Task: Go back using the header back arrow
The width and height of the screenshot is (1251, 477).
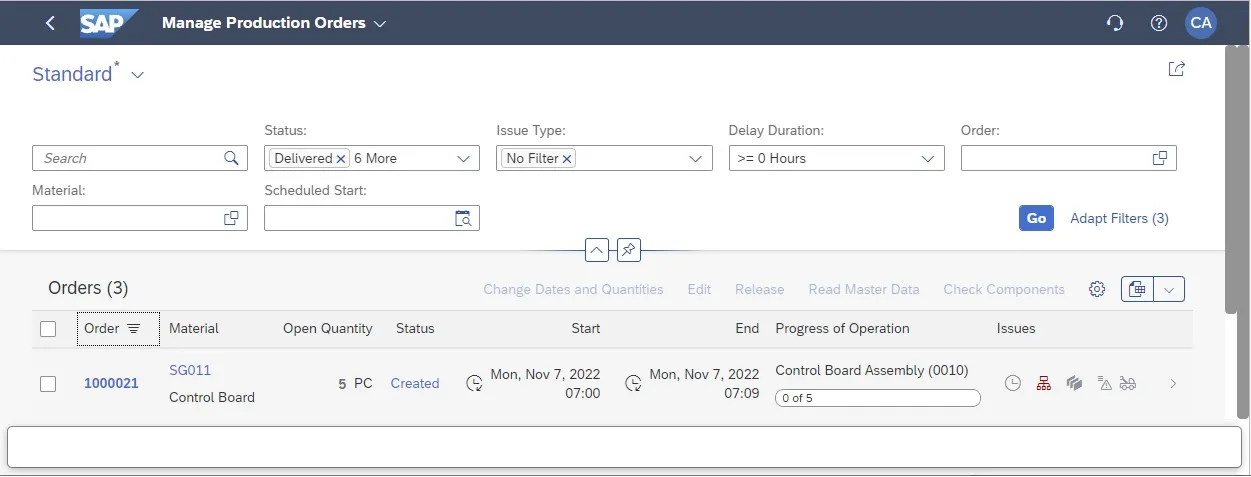Action: [51, 23]
